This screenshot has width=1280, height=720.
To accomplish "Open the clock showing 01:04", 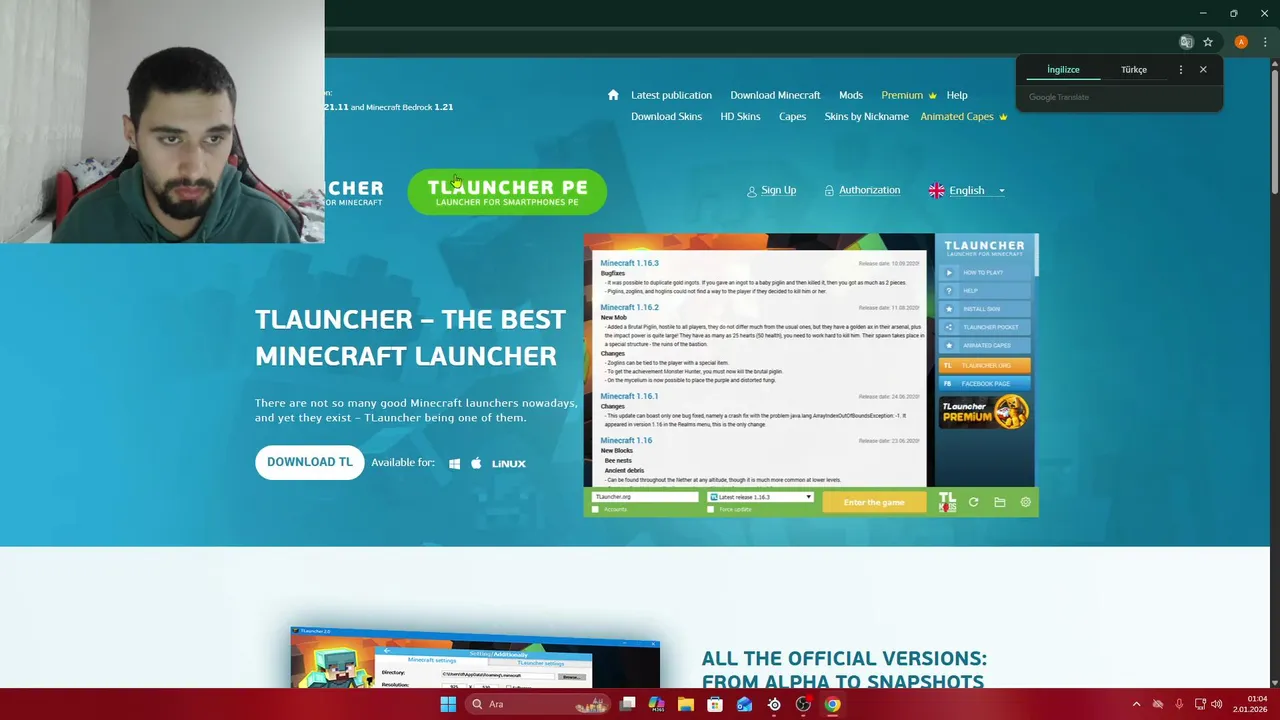I will pyautogui.click(x=1250, y=704).
